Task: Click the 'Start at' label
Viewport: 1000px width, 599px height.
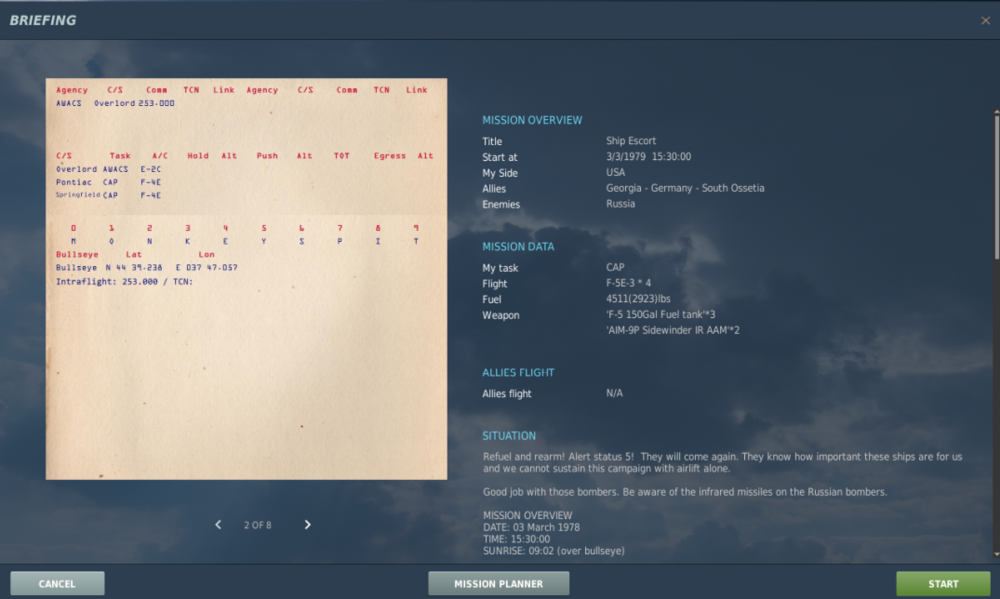Action: (499, 157)
